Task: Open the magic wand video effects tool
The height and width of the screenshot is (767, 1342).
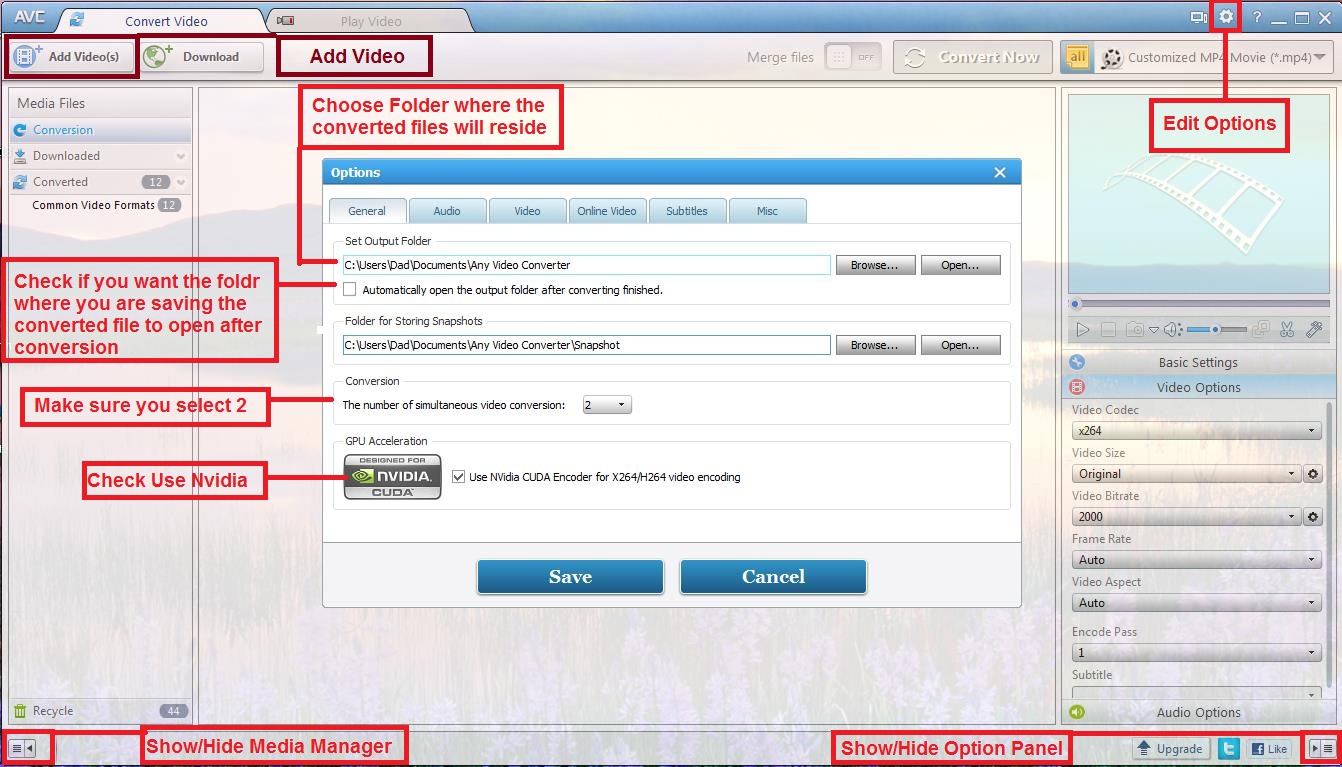Action: pos(1315,328)
